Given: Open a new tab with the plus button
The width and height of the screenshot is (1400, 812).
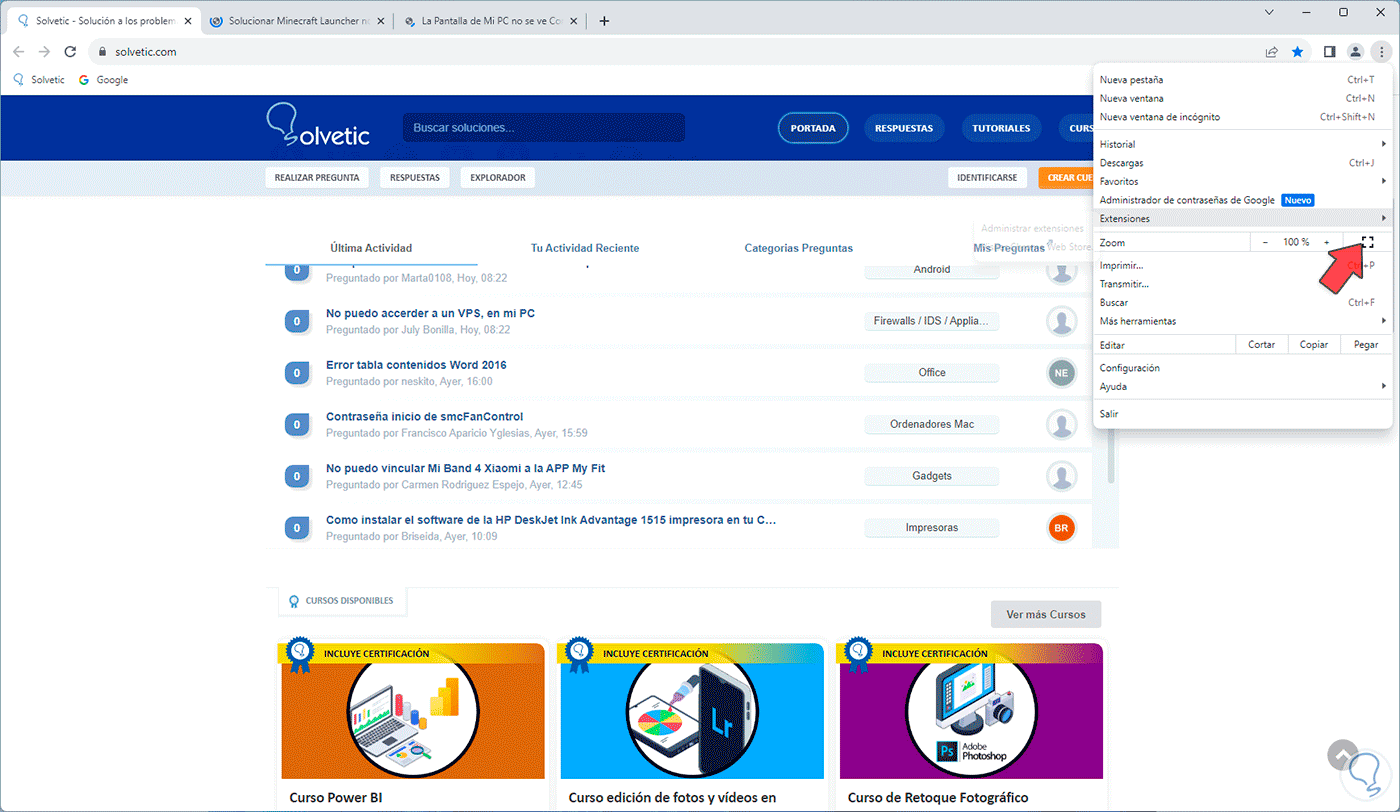Looking at the screenshot, I should tap(604, 21).
